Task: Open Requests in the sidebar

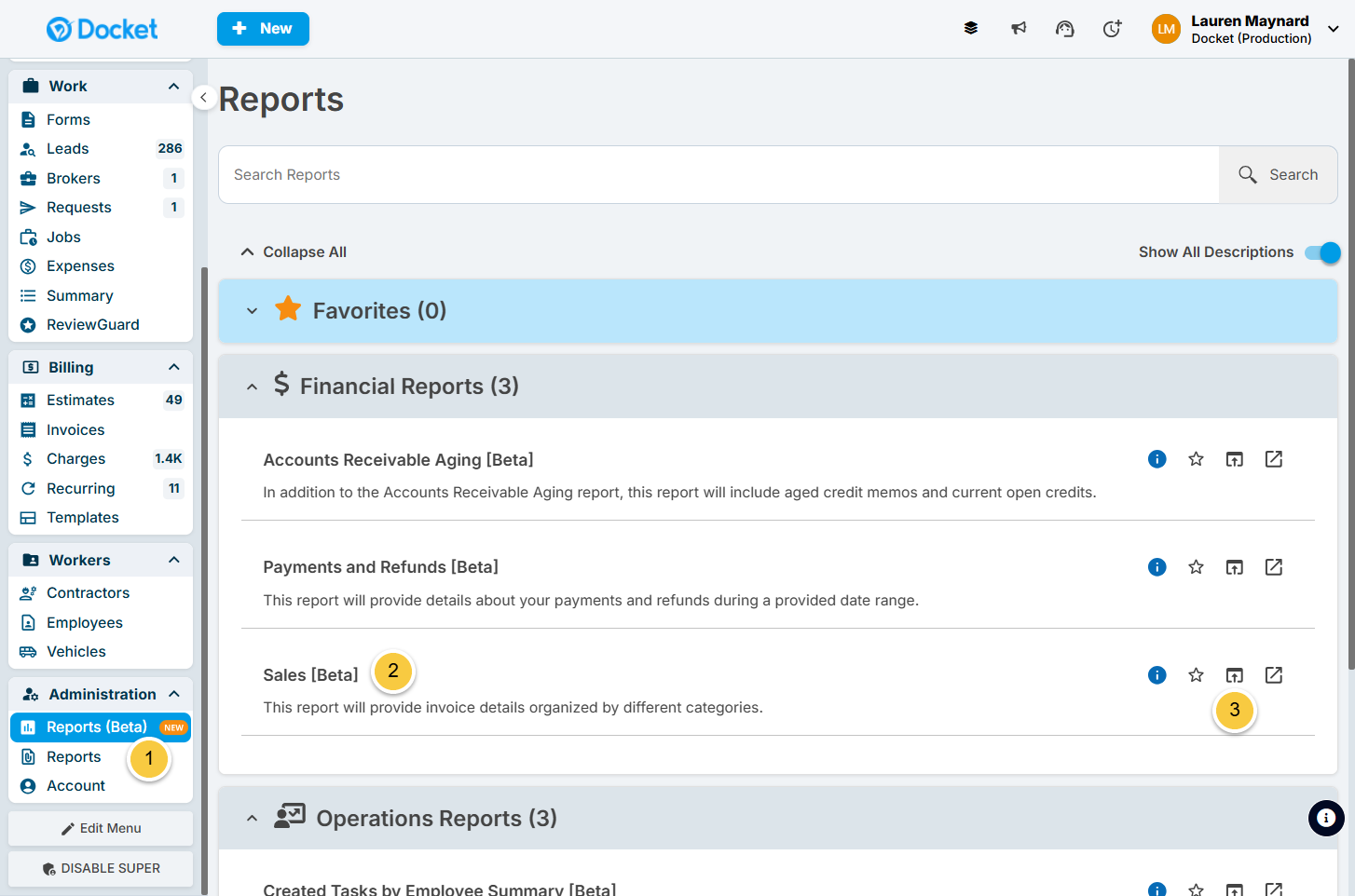Action: click(101, 207)
